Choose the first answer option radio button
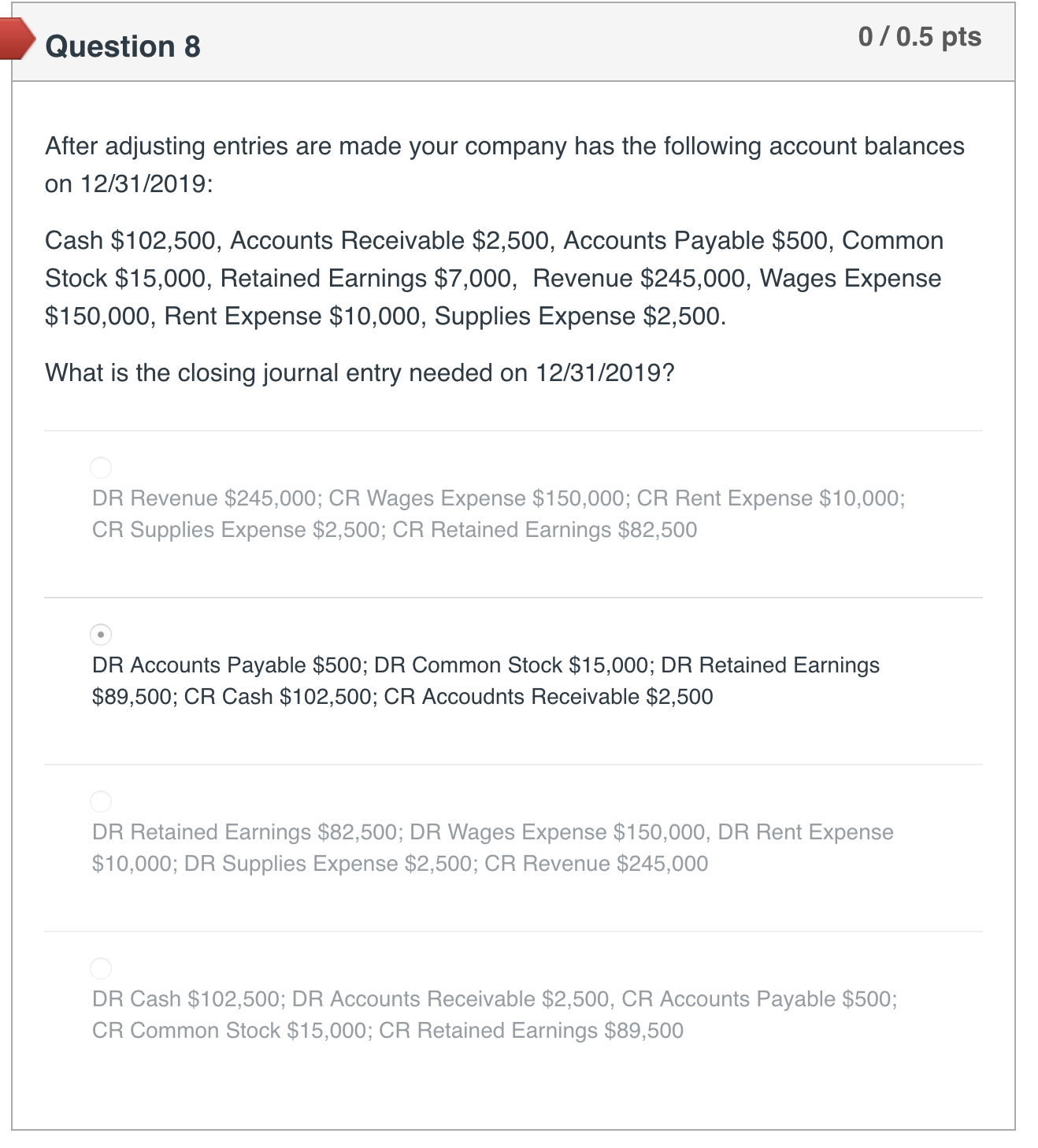 [x=102, y=466]
